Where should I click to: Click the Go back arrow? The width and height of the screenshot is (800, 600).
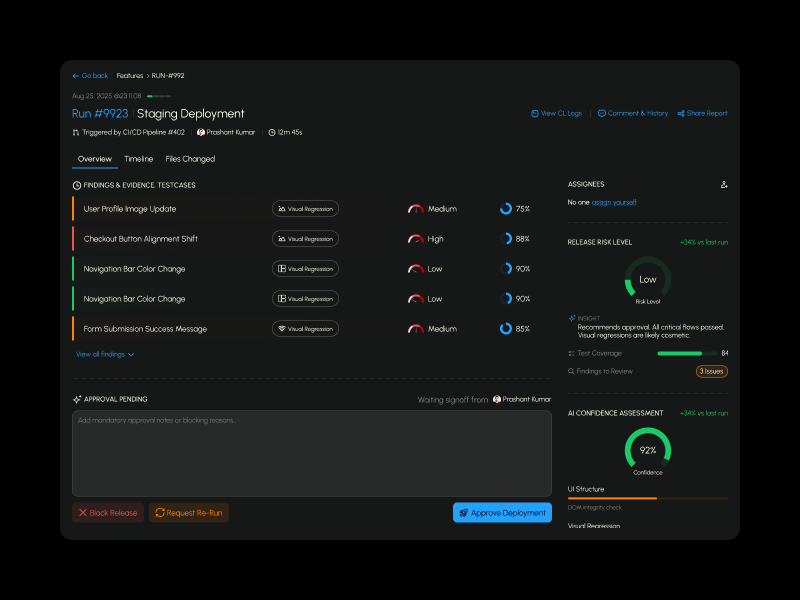[x=76, y=76]
